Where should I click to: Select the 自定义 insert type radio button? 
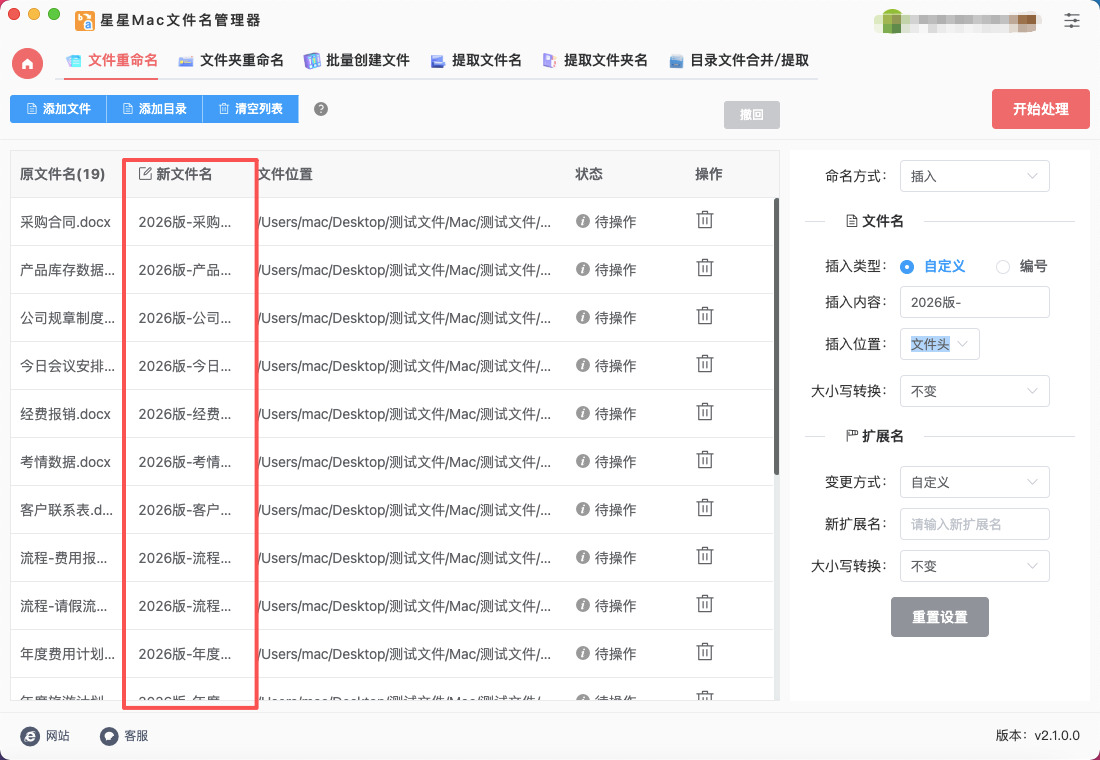tap(907, 267)
